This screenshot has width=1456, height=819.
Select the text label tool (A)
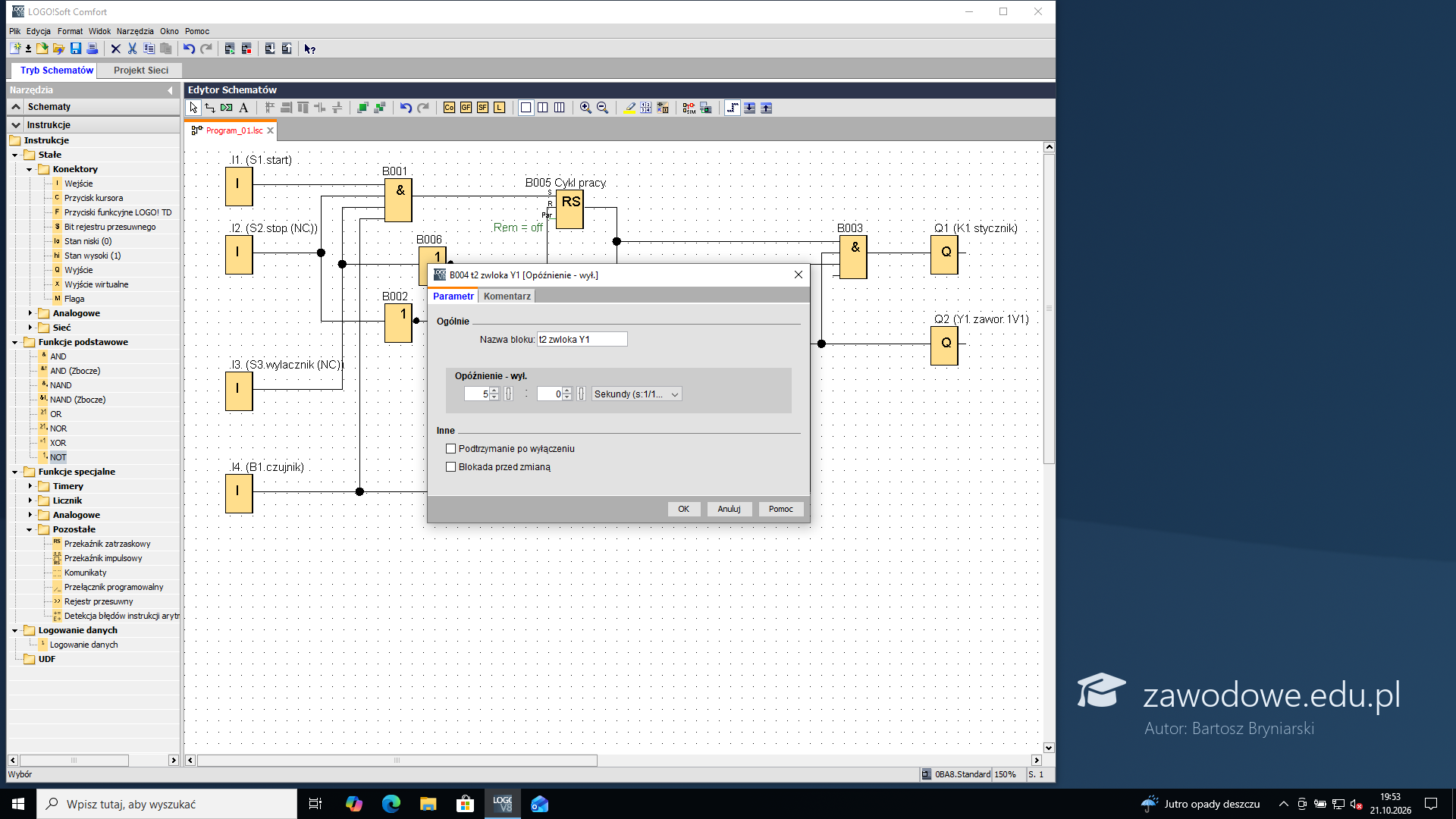243,108
